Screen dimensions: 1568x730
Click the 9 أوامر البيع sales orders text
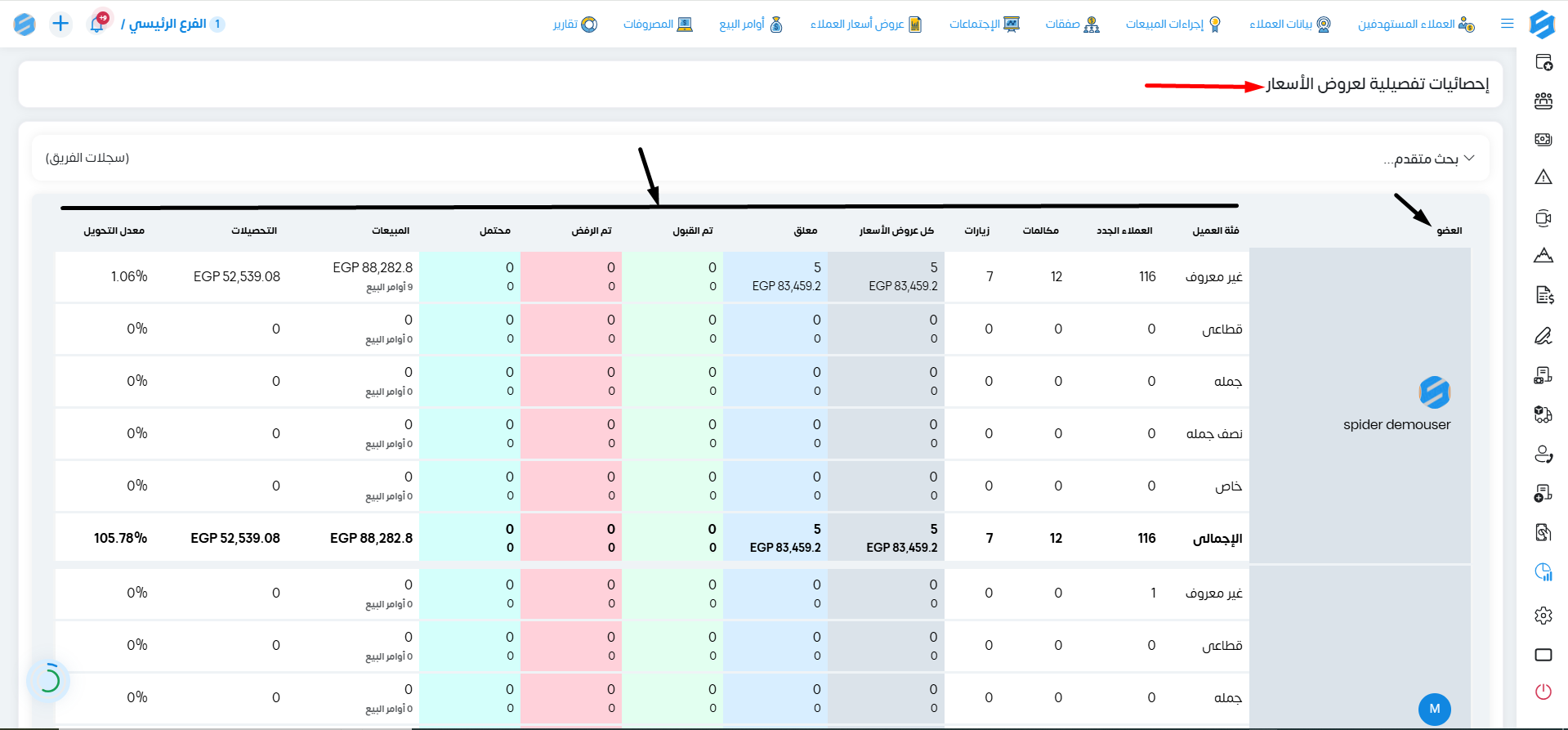(x=390, y=287)
